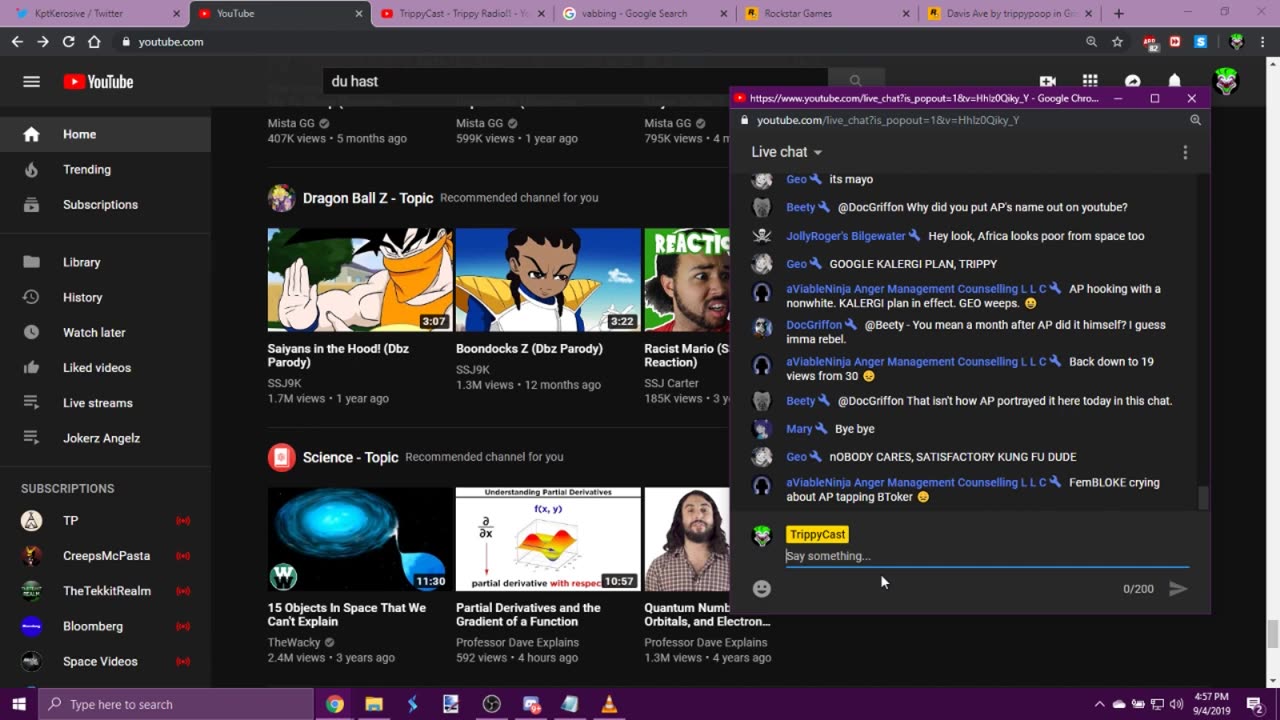
Task: Open 15 Objects In Space thumbnail
Action: tap(360, 539)
